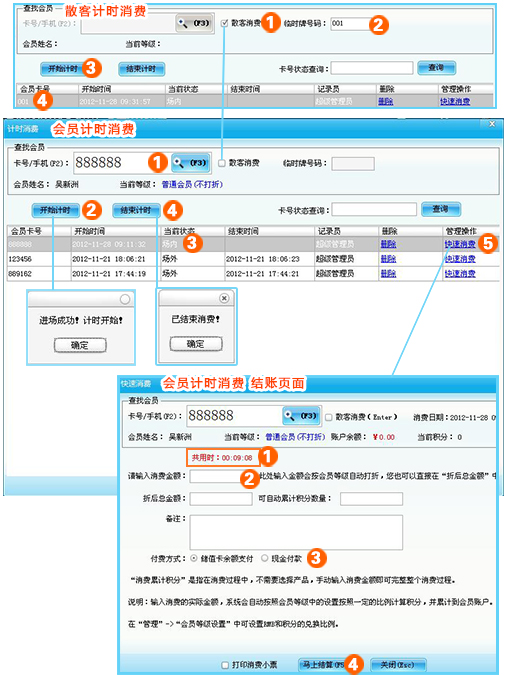The width and height of the screenshot is (505, 675).
Task: Click search (F3) icon in 散客计时消费 panel
Action: tap(194, 23)
